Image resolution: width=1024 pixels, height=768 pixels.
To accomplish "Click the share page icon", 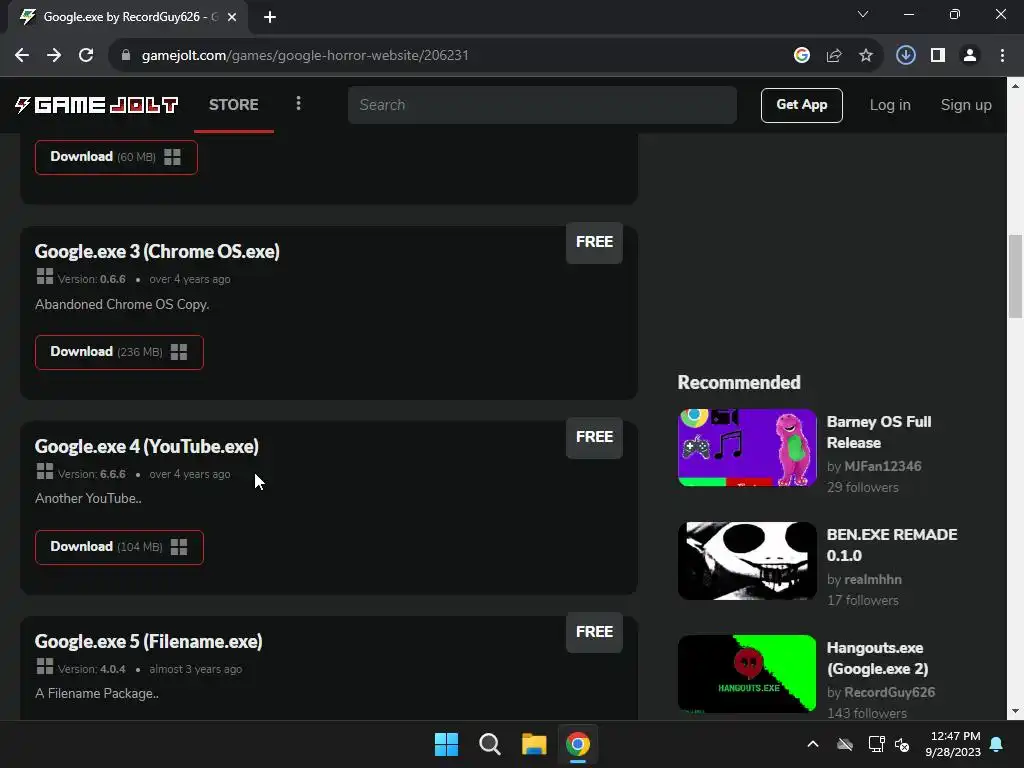I will click(x=834, y=56).
